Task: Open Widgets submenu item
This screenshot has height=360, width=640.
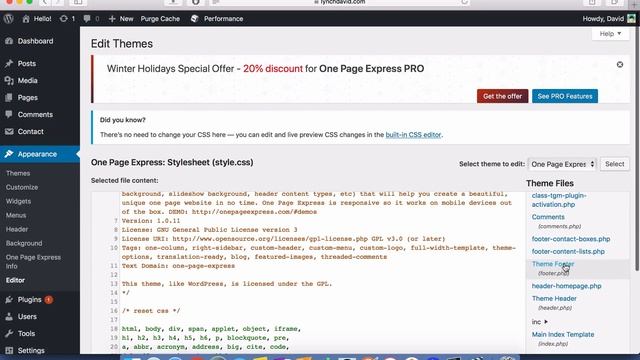Action: 18,201
